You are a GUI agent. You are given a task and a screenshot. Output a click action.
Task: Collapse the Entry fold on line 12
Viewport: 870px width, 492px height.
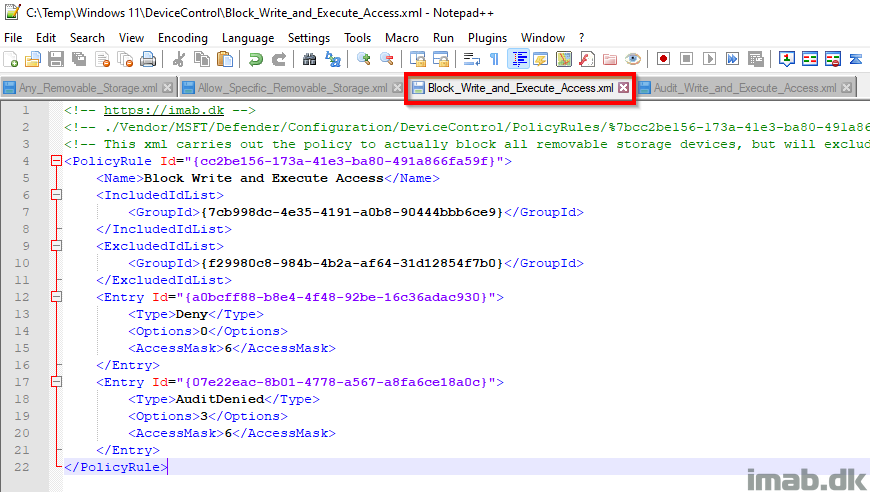pos(56,297)
